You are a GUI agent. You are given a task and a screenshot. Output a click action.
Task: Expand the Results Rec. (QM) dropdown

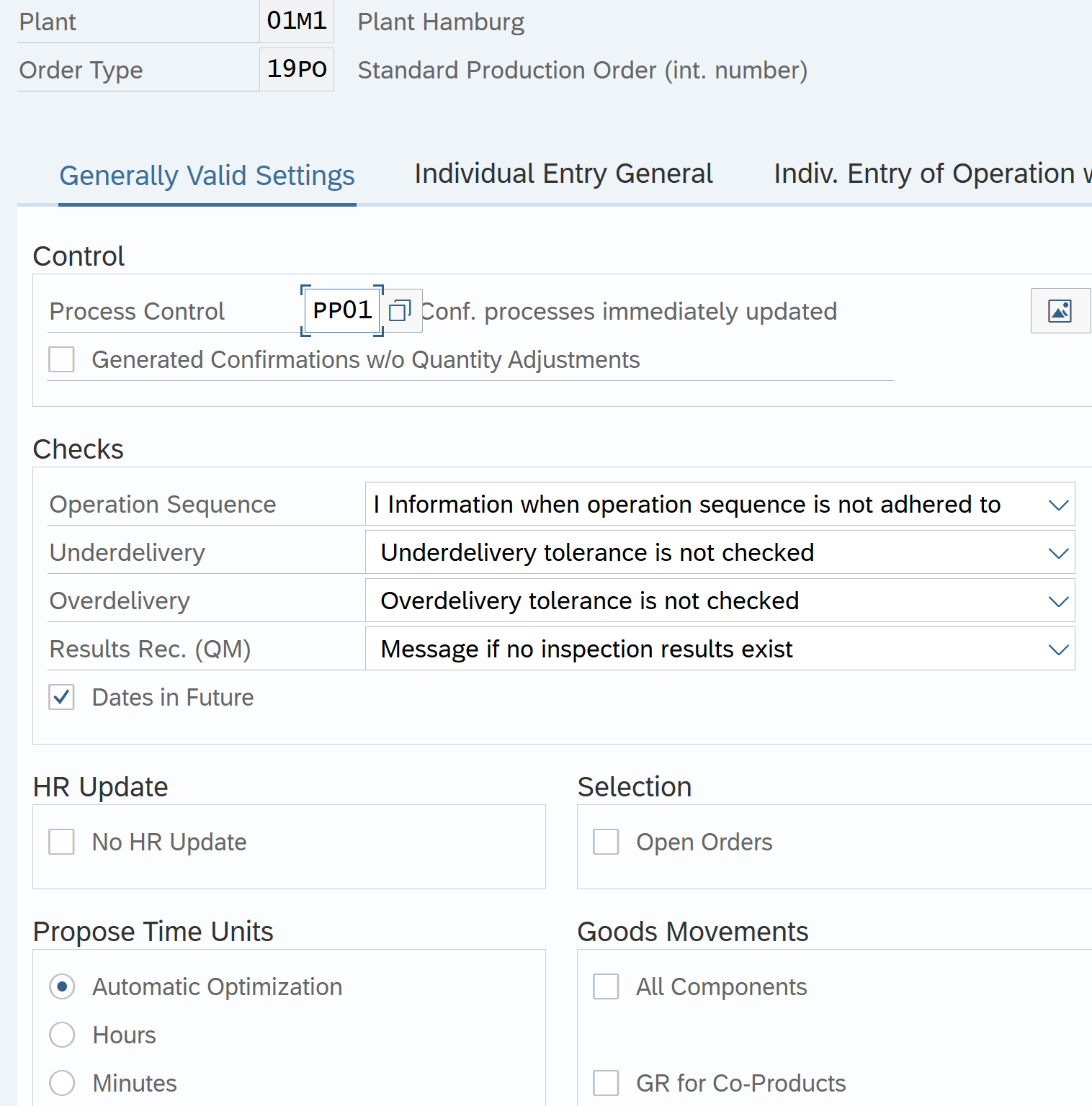pyautogui.click(x=1057, y=649)
